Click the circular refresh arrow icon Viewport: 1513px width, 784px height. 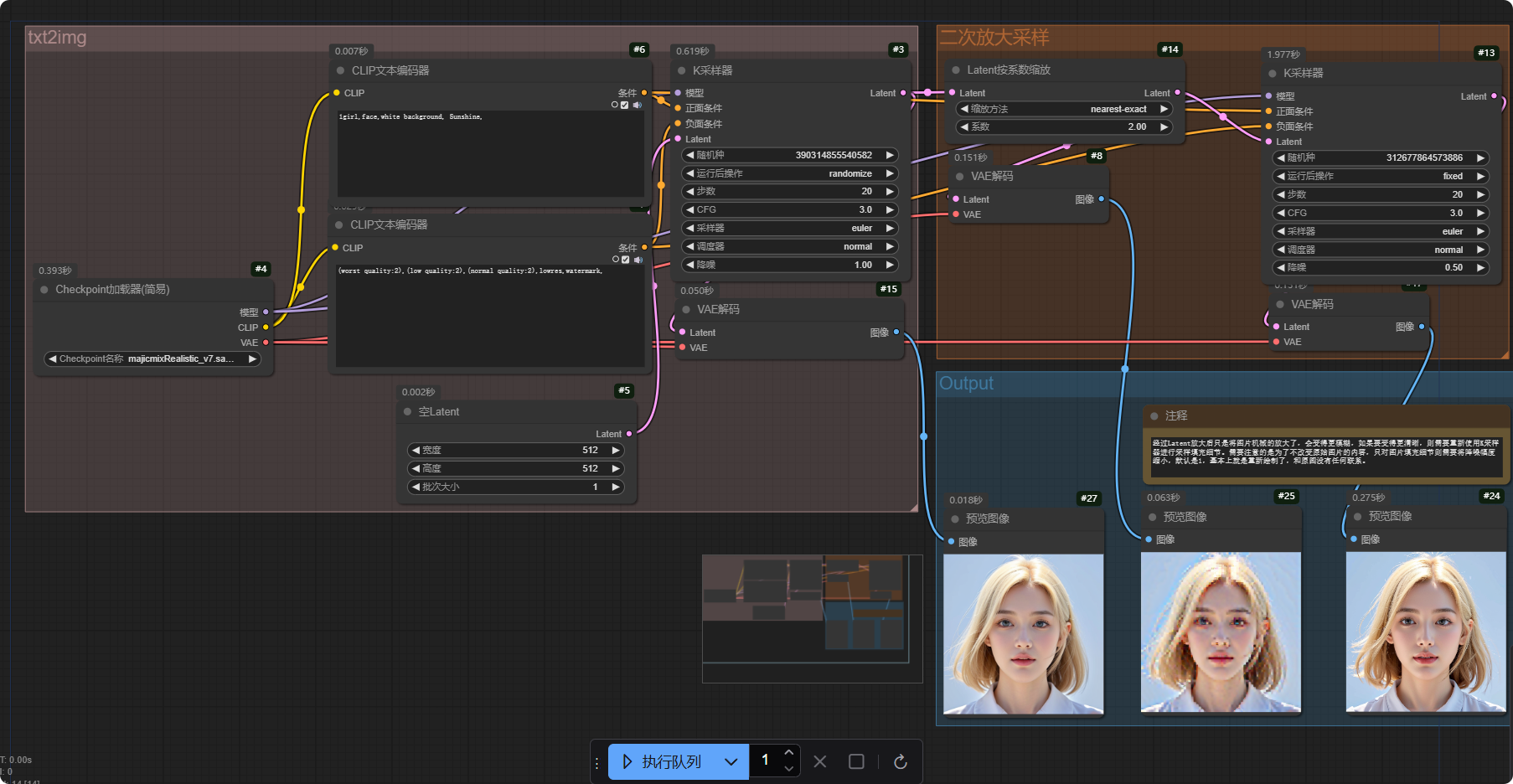[901, 761]
